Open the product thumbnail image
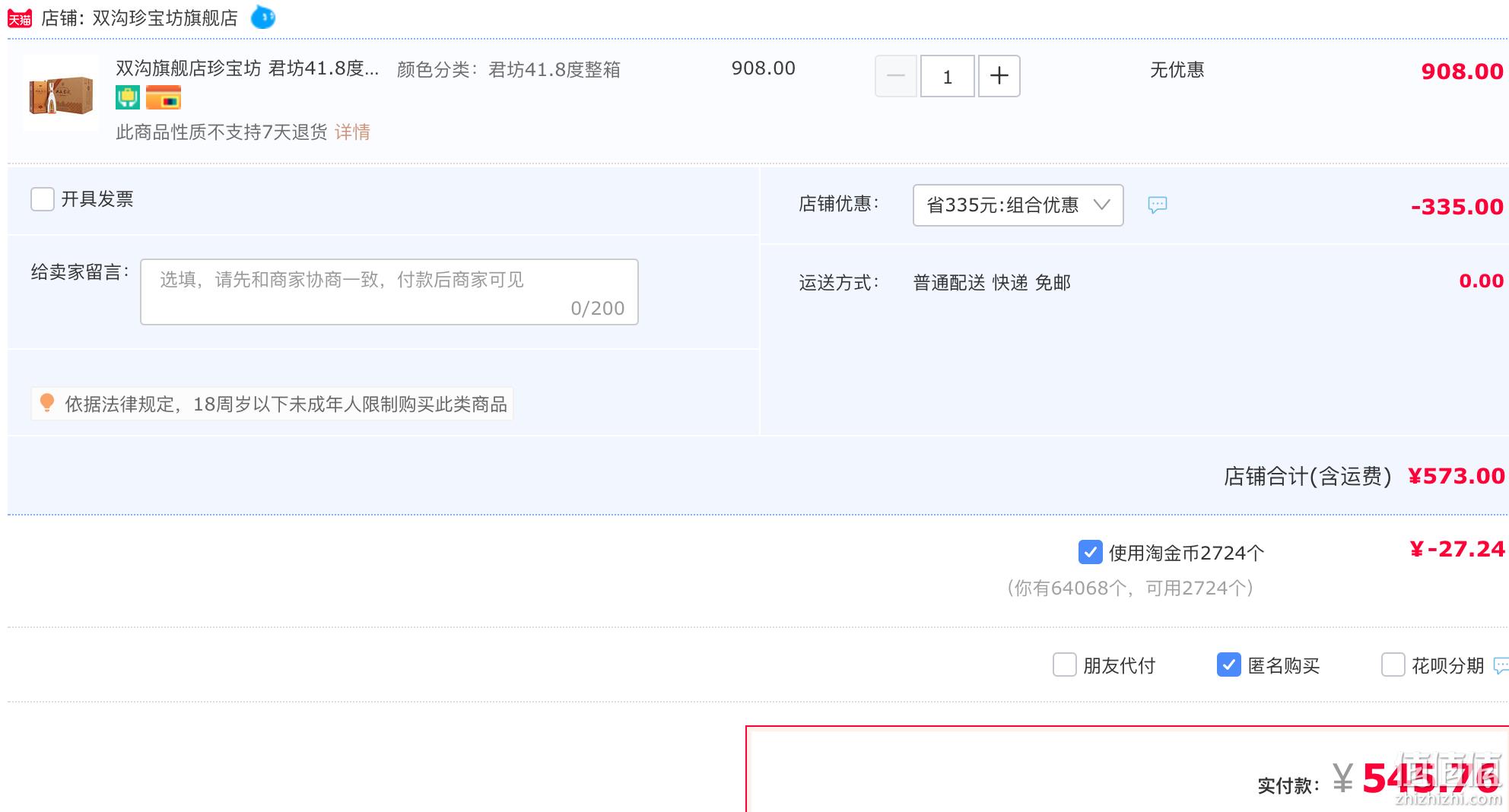The height and width of the screenshot is (812, 1509). [x=61, y=94]
